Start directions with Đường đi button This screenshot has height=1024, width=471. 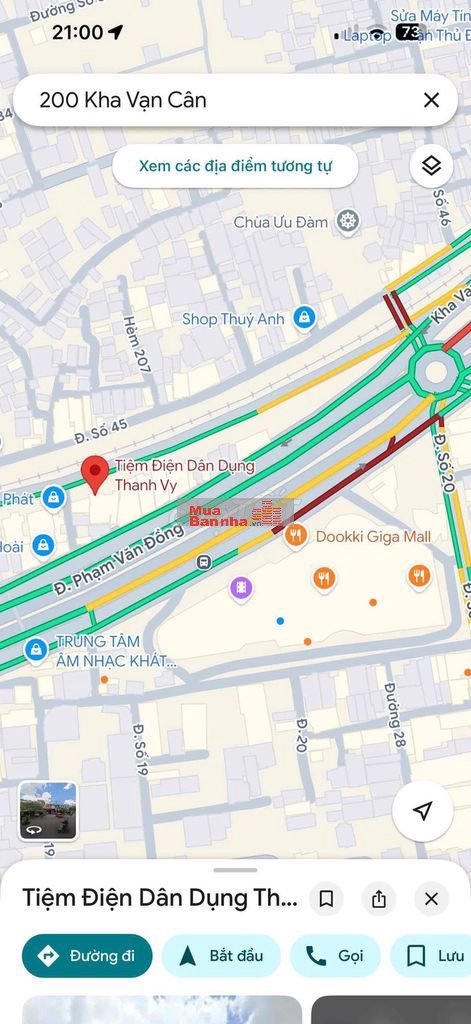[87, 956]
